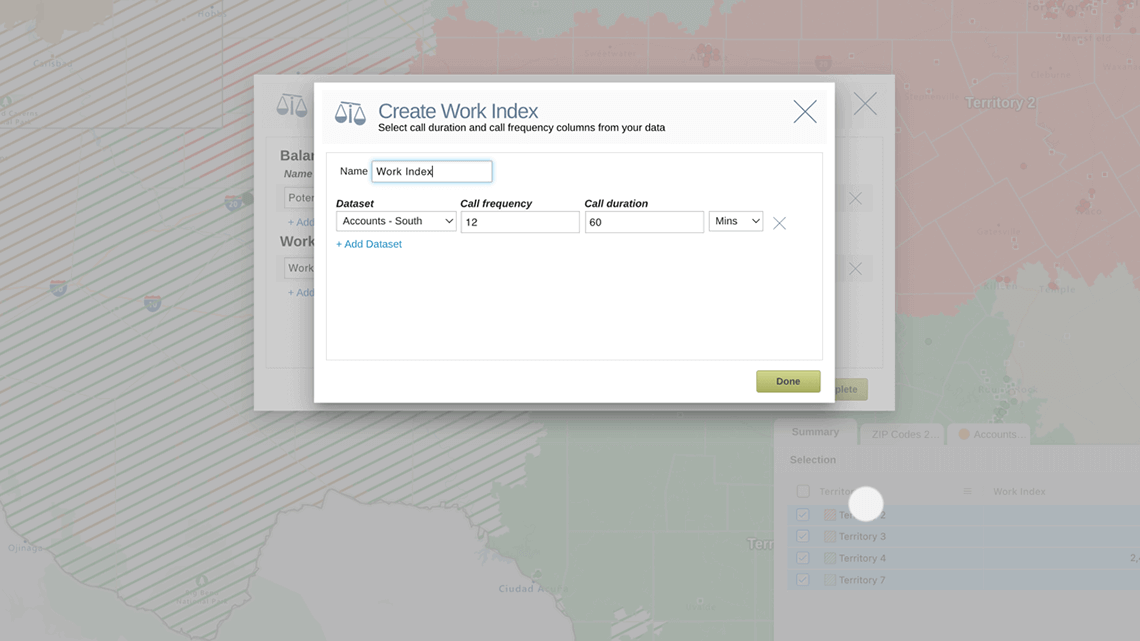Close the background Balance dialog
The image size is (1140, 641).
[x=865, y=104]
